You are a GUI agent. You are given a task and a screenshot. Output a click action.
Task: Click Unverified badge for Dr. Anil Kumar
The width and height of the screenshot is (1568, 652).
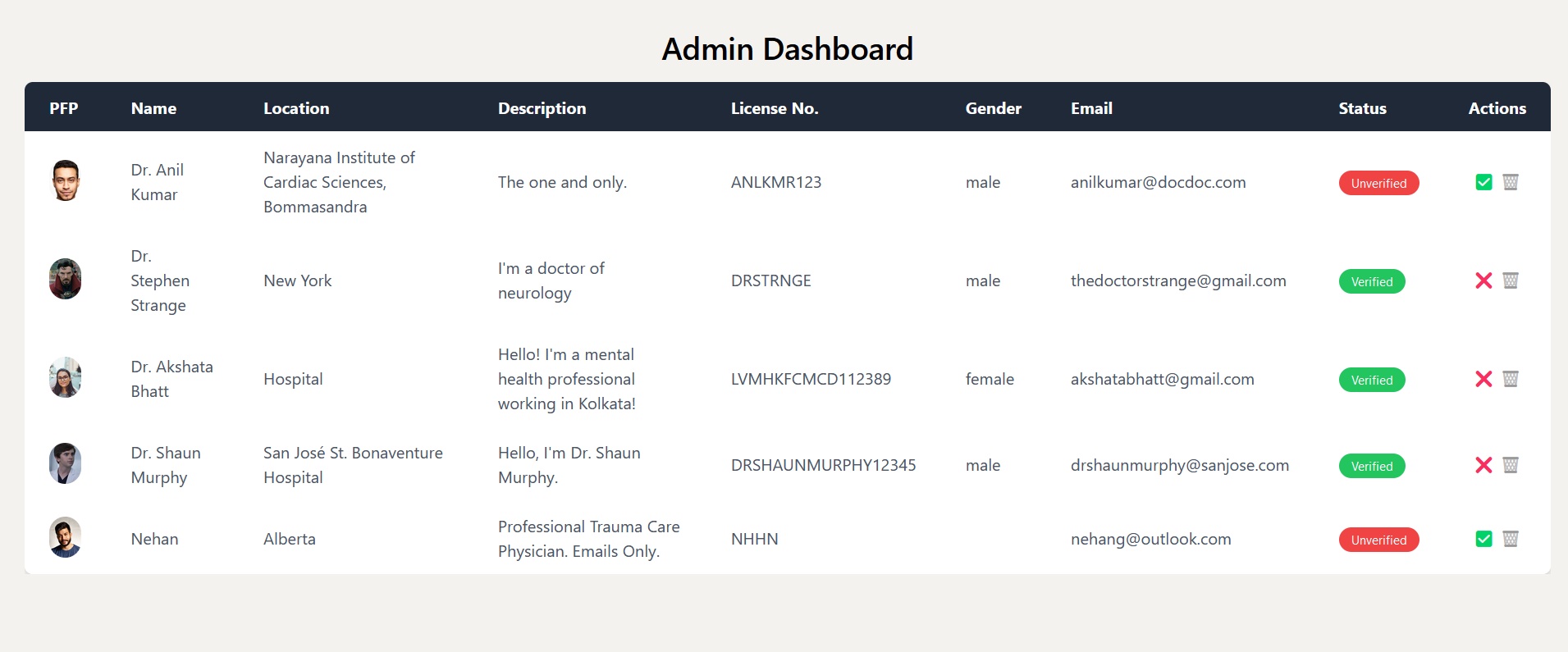(1378, 183)
